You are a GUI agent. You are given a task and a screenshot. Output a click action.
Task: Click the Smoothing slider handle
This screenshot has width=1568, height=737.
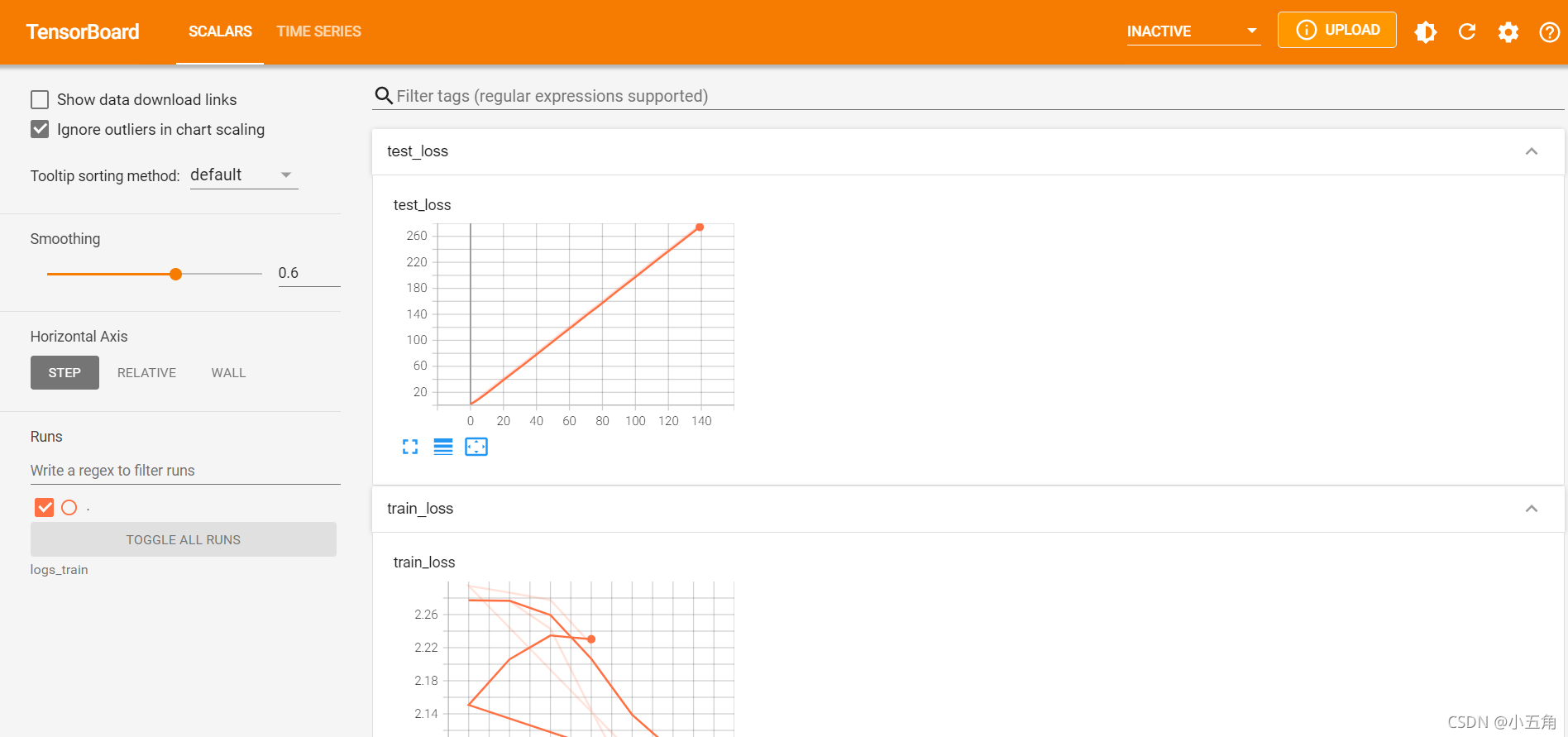click(175, 274)
